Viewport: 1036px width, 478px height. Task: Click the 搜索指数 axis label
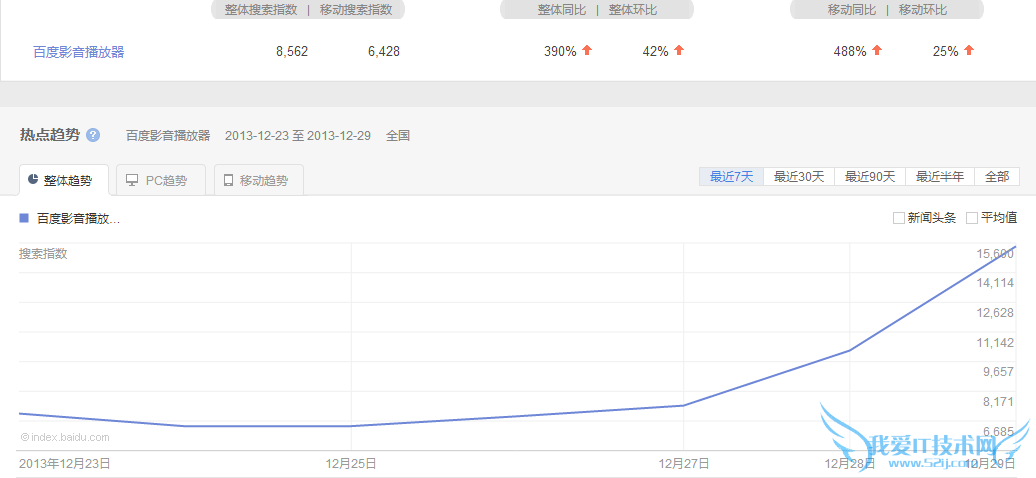[x=43, y=254]
